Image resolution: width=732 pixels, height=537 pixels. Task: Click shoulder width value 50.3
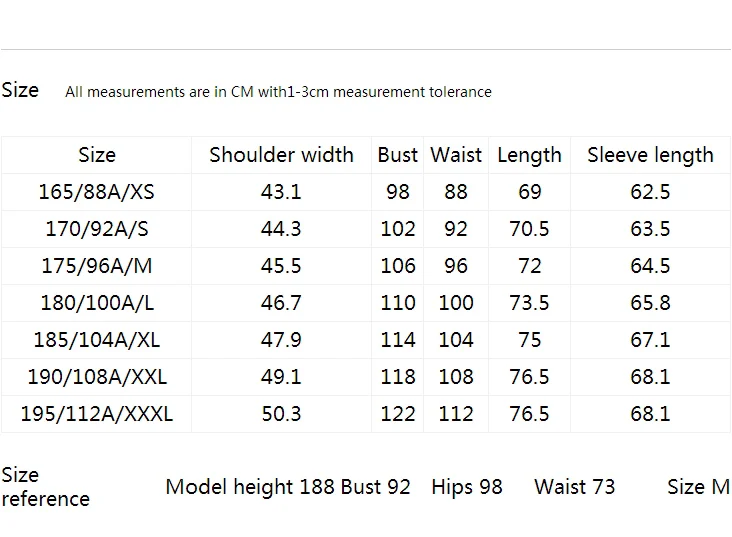tap(281, 414)
